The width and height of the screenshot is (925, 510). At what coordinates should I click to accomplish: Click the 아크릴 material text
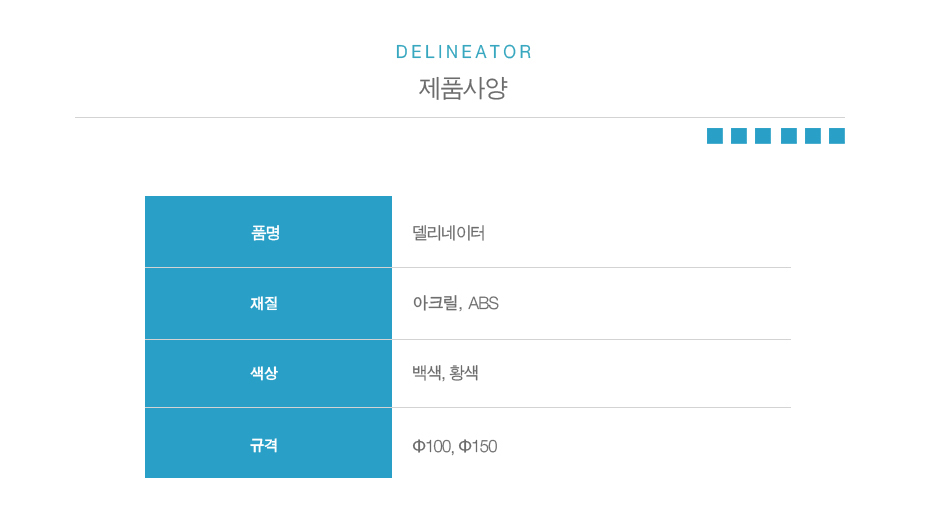tap(435, 303)
